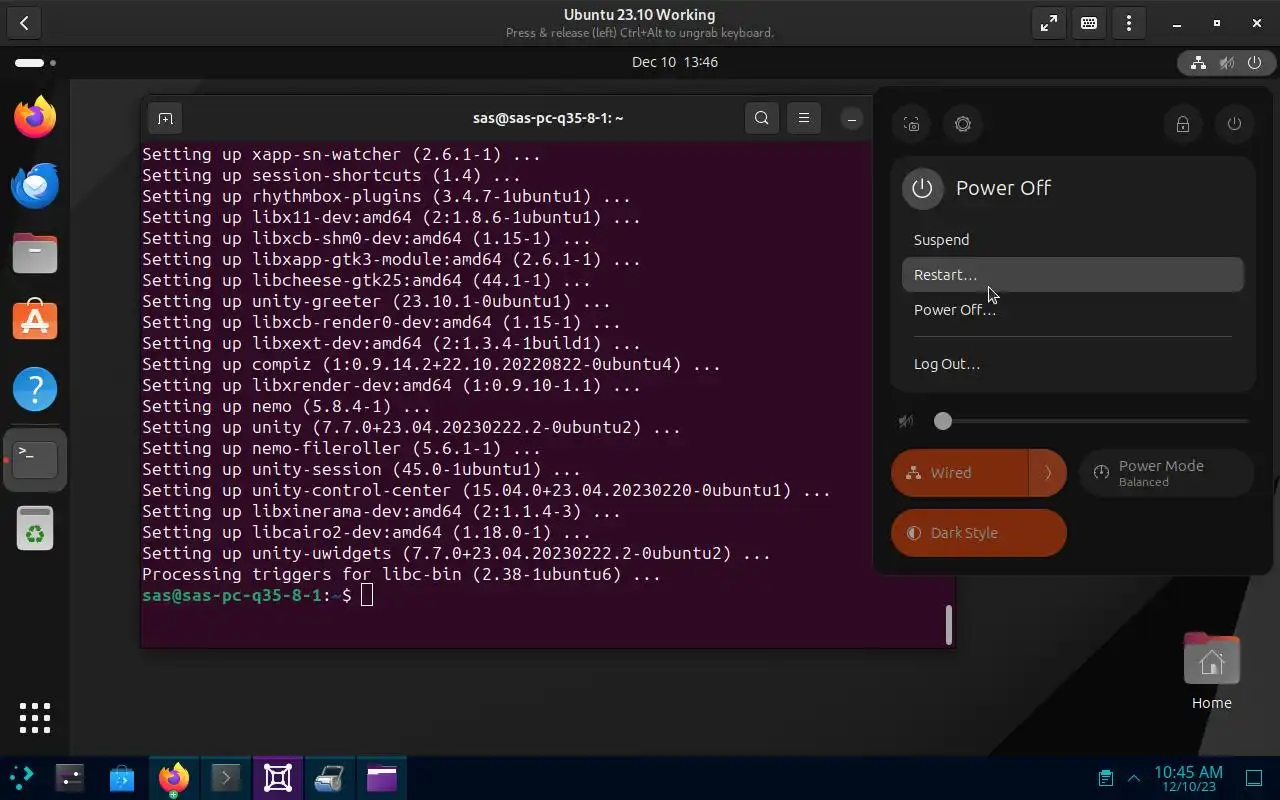Image resolution: width=1280 pixels, height=800 pixels.
Task: Open the store bag icon on host taskbar
Action: click(x=122, y=777)
